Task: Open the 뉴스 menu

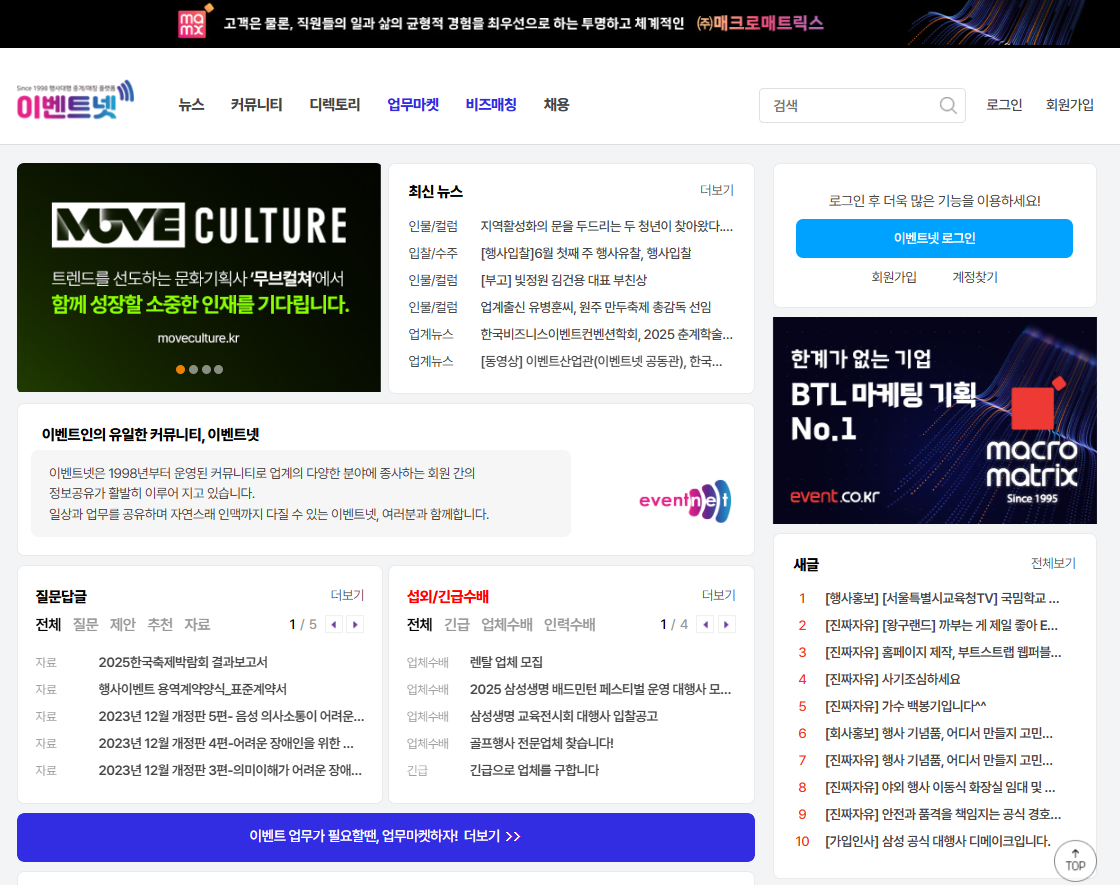Action: [x=191, y=104]
